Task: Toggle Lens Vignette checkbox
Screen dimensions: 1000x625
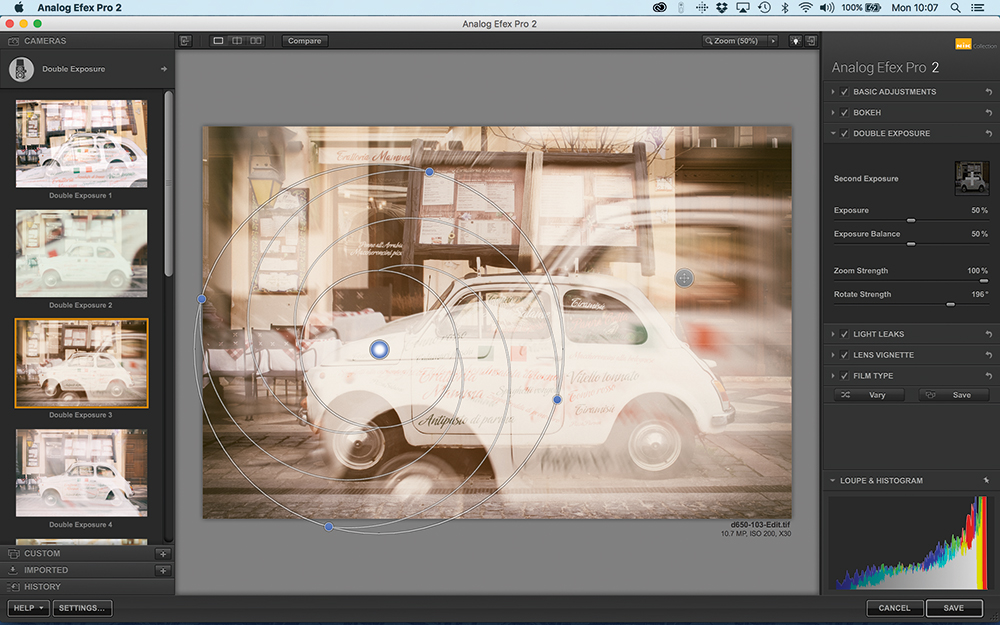Action: pyautogui.click(x=844, y=355)
